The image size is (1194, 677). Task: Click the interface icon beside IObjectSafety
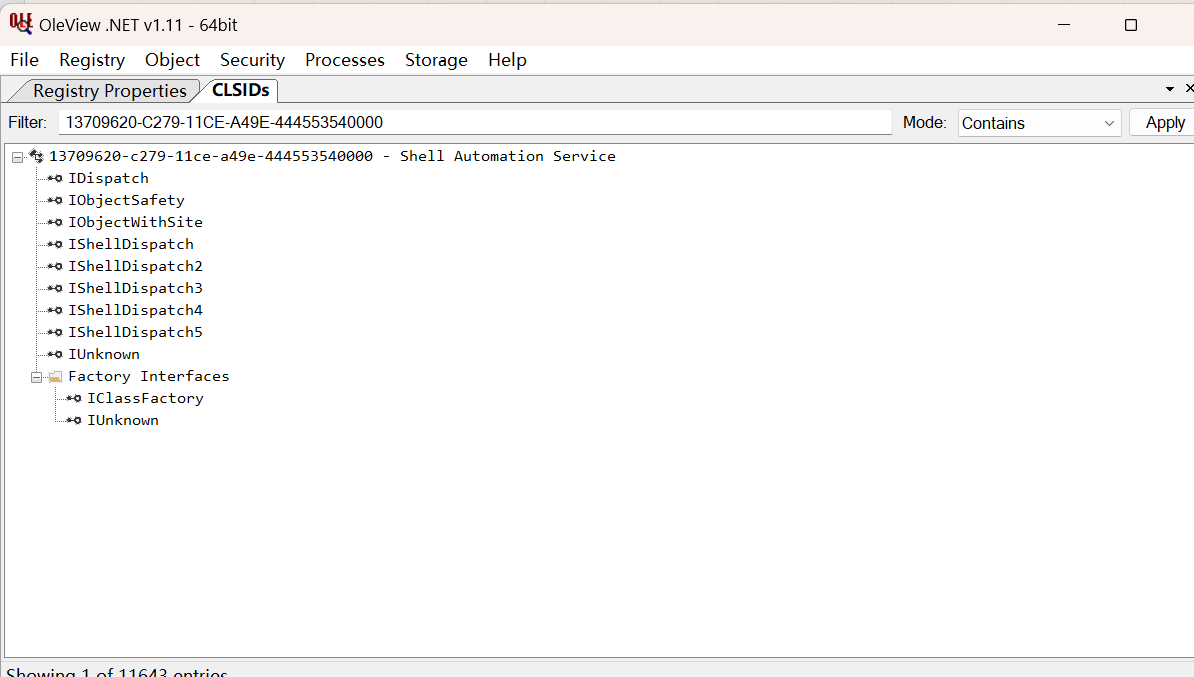(56, 200)
